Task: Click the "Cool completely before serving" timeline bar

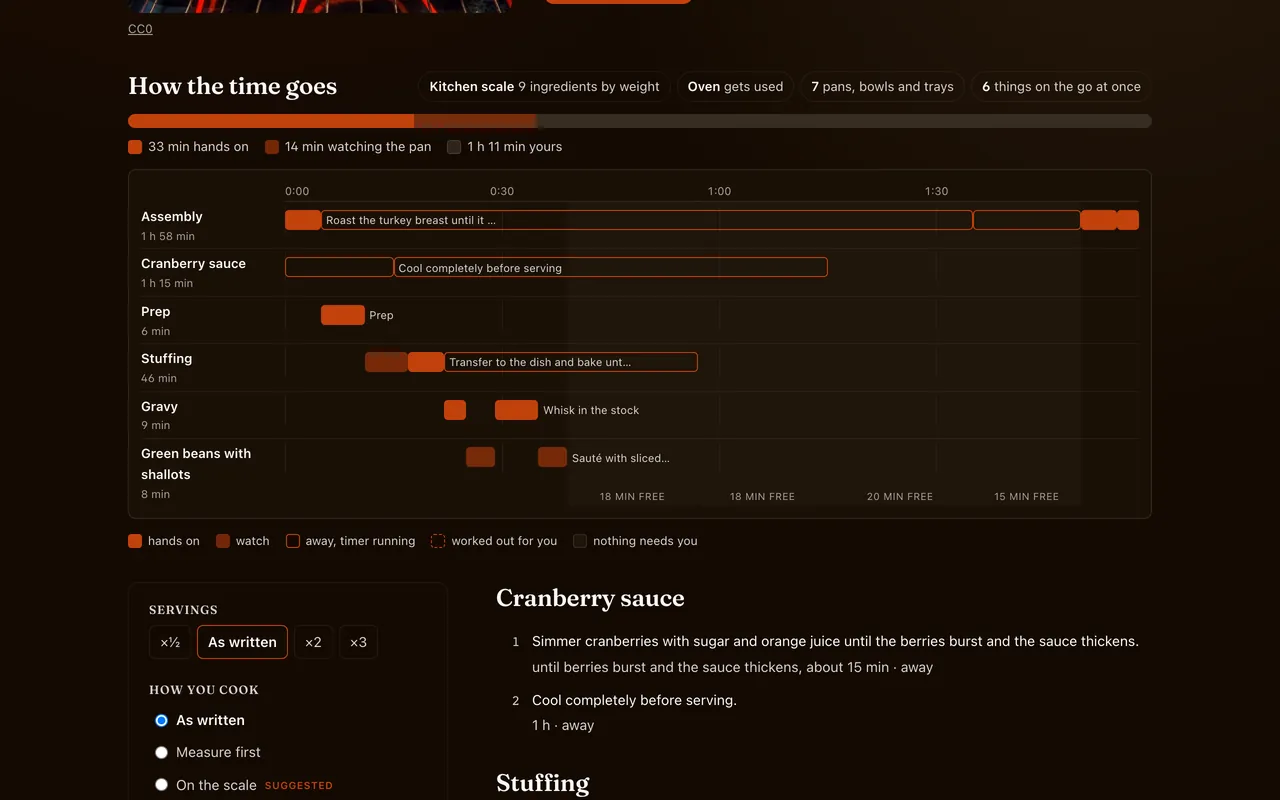Action: (x=611, y=267)
